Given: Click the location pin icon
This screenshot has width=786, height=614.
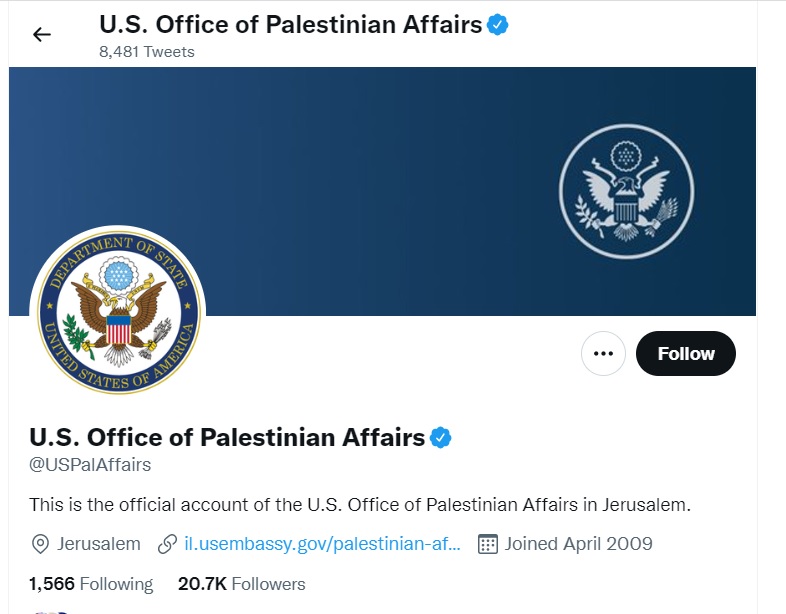Looking at the screenshot, I should pyautogui.click(x=41, y=544).
